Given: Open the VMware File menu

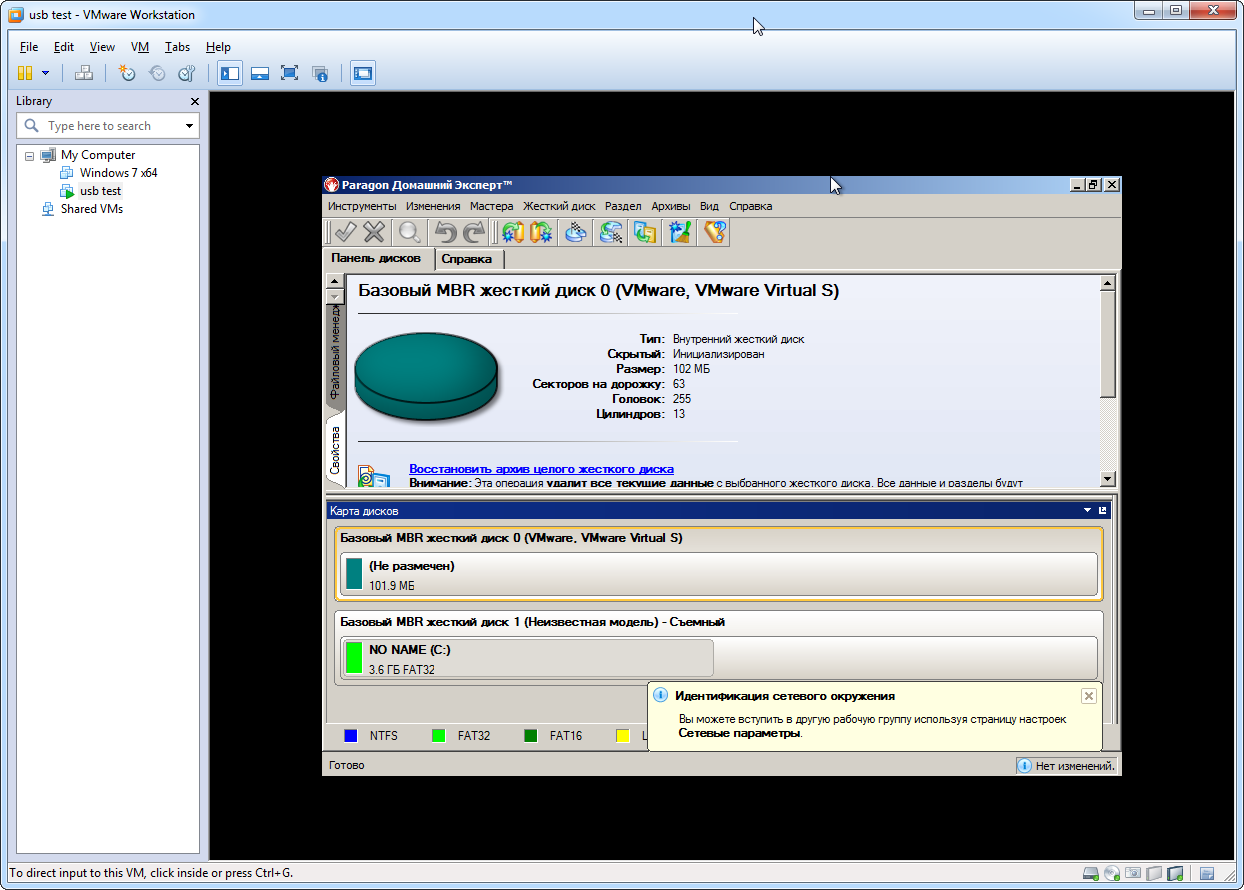Looking at the screenshot, I should point(29,47).
